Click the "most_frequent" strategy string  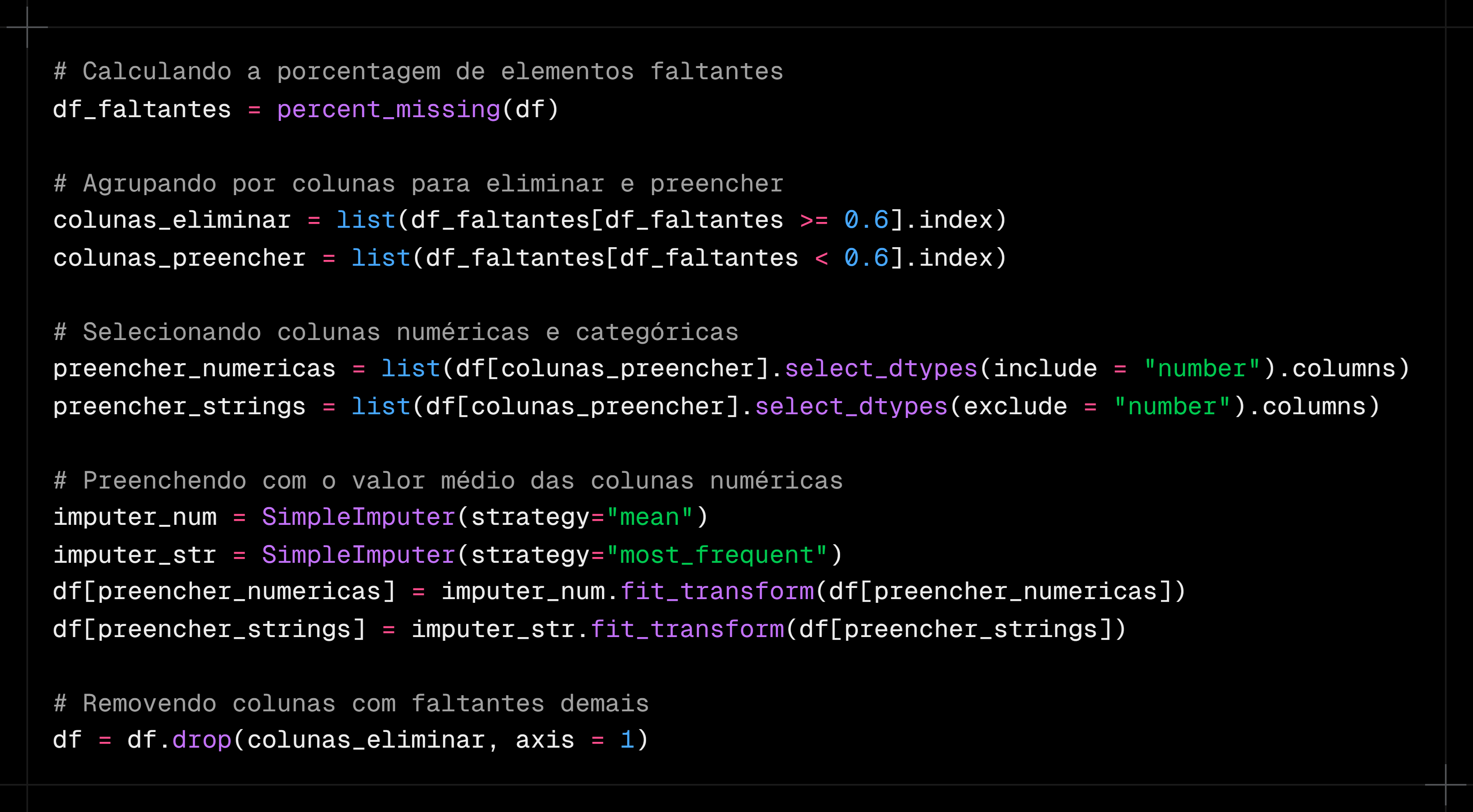(x=717, y=555)
